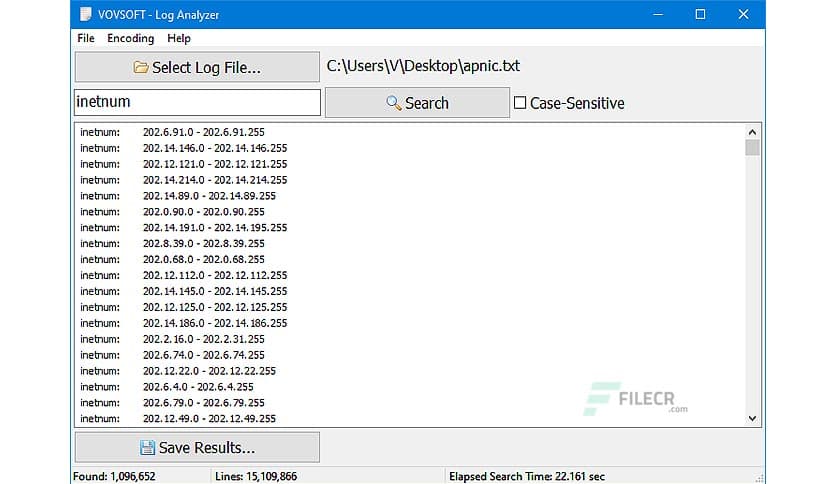Viewport: 836px width, 484px height.
Task: Click the Log Analyzer app icon in title bar
Action: coord(85,14)
